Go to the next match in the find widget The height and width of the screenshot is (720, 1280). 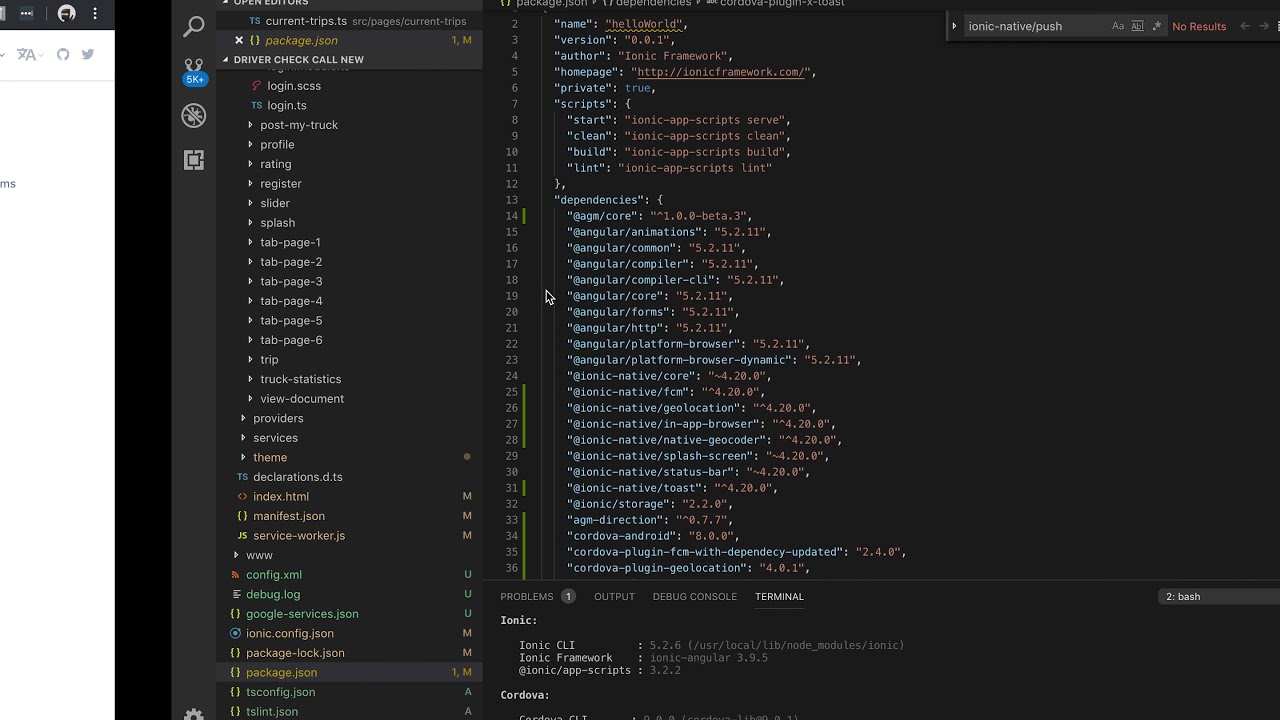(1265, 26)
